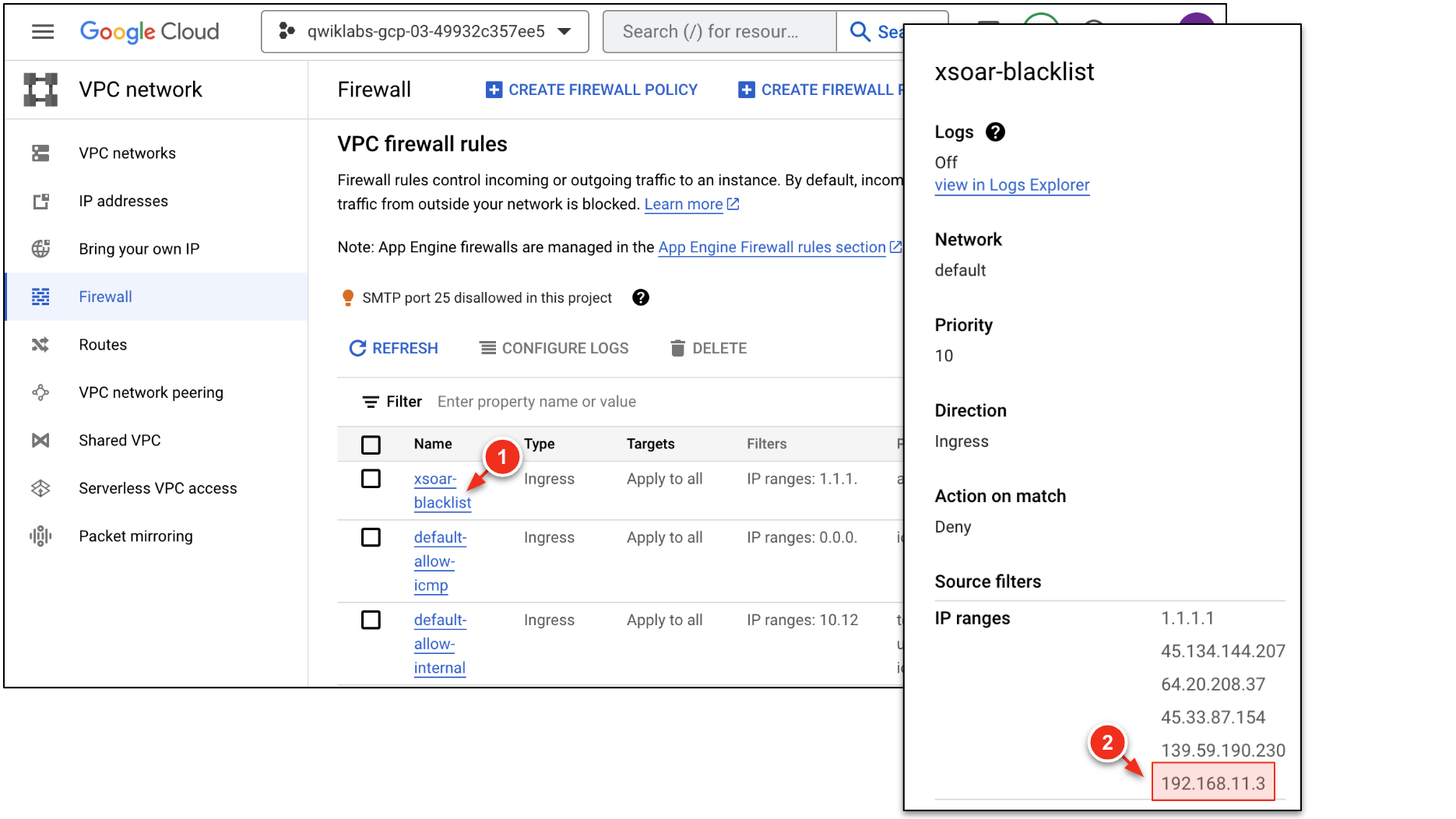Click the view in Logs Explorer link
This screenshot has height=819, width=1456.
[x=1011, y=185]
